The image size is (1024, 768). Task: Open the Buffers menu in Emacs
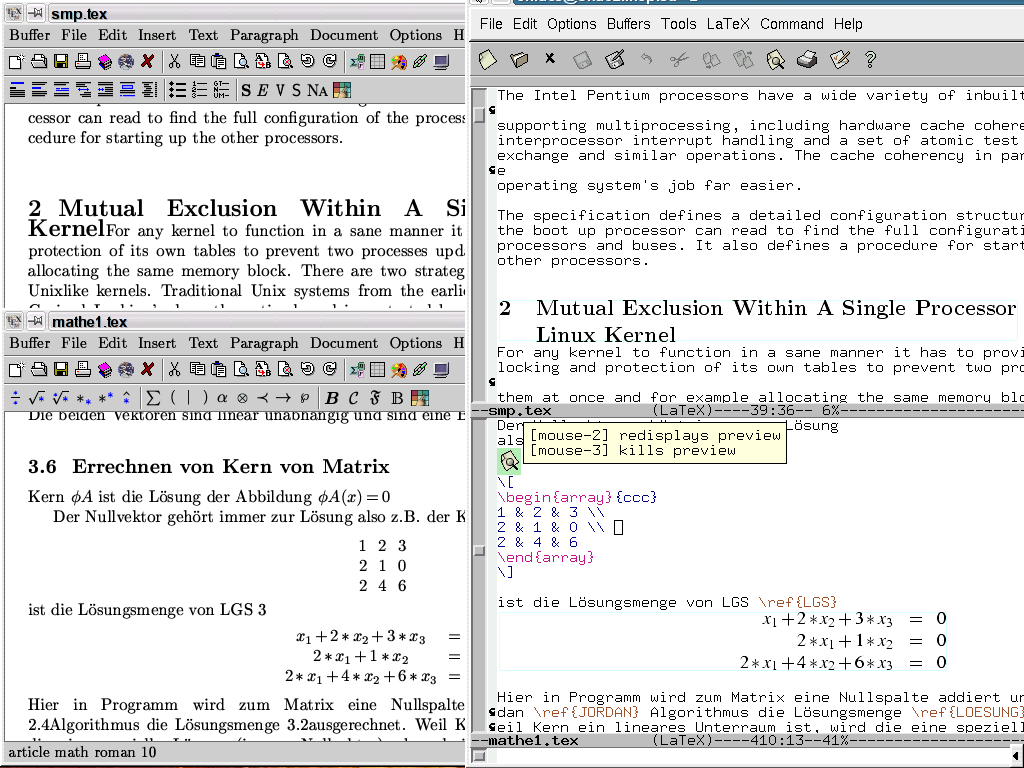tap(629, 24)
